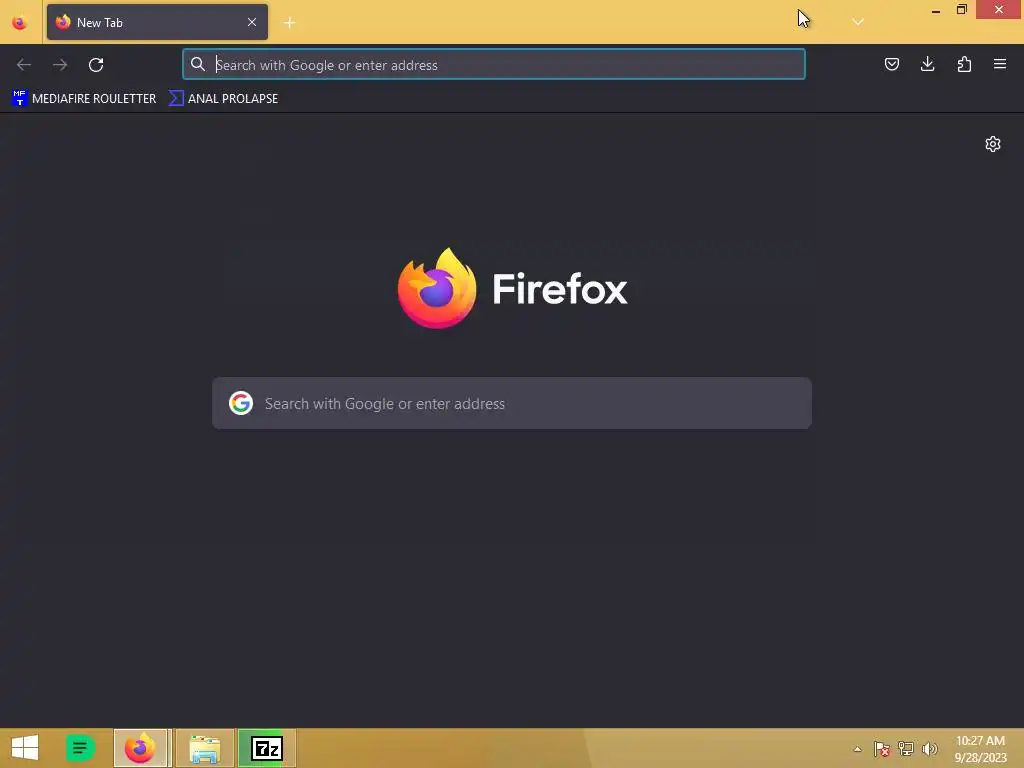
Task: Click the Google G icon in search box
Action: tap(241, 403)
